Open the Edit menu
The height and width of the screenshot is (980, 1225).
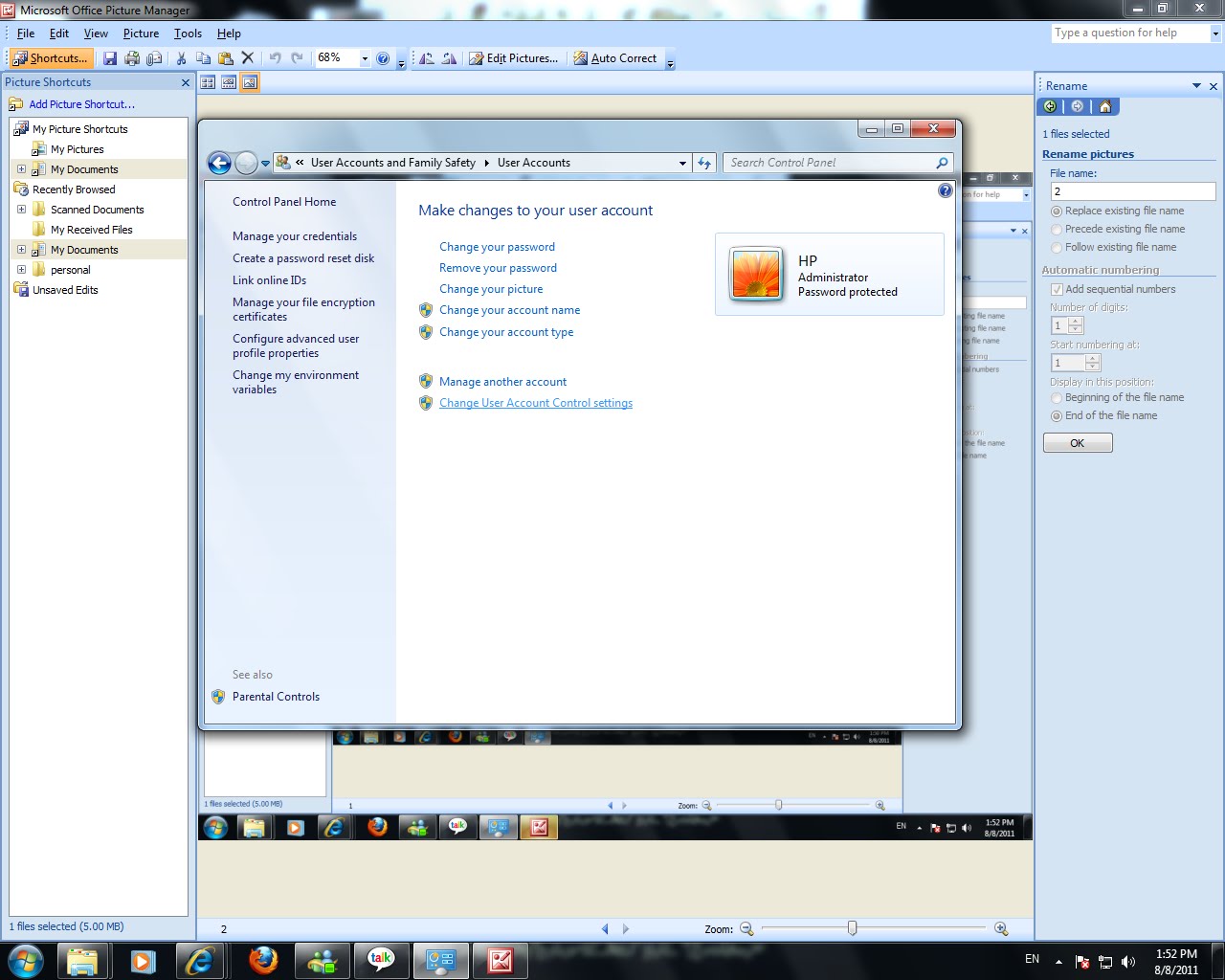[59, 33]
